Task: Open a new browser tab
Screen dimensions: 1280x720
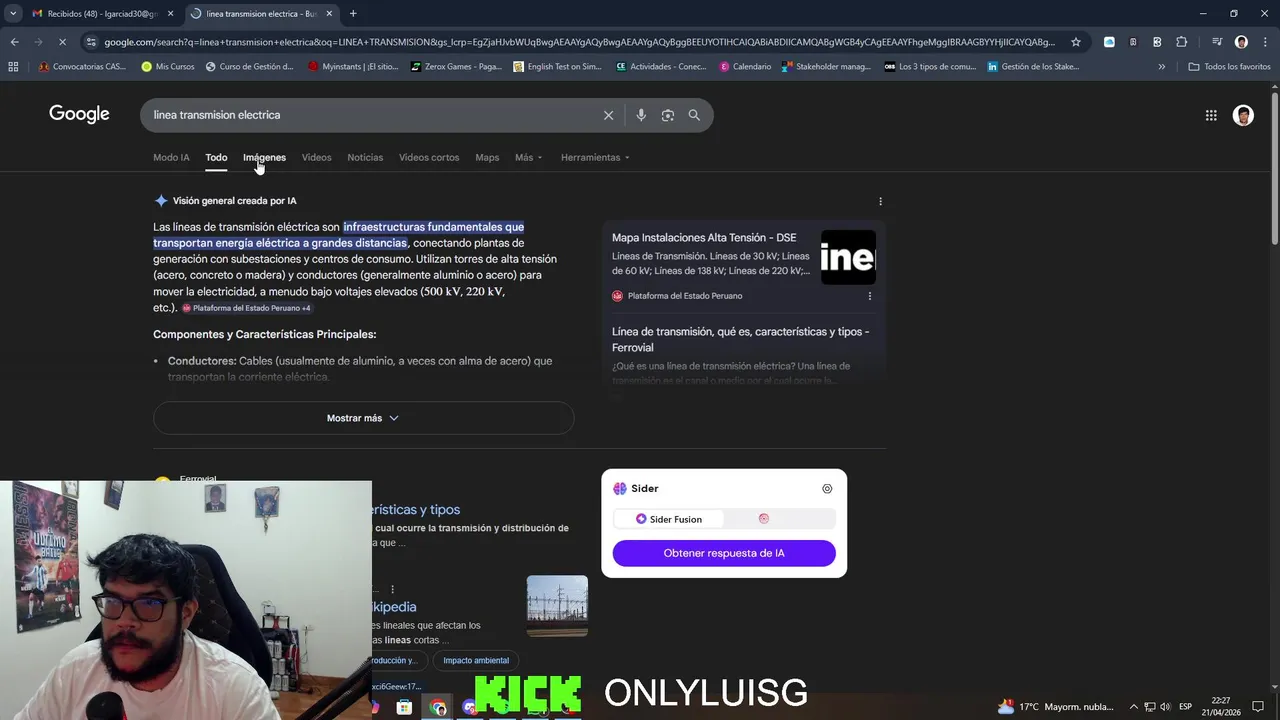Action: [x=353, y=13]
